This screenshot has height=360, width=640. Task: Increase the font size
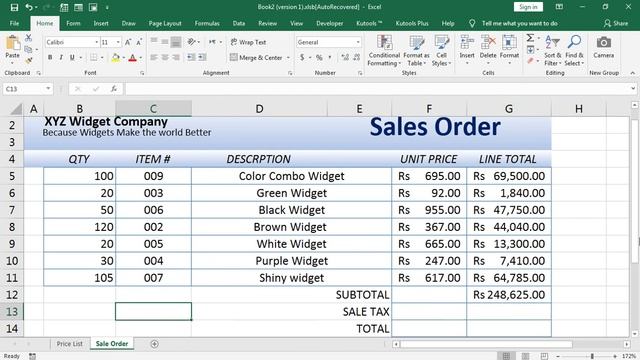(x=128, y=42)
